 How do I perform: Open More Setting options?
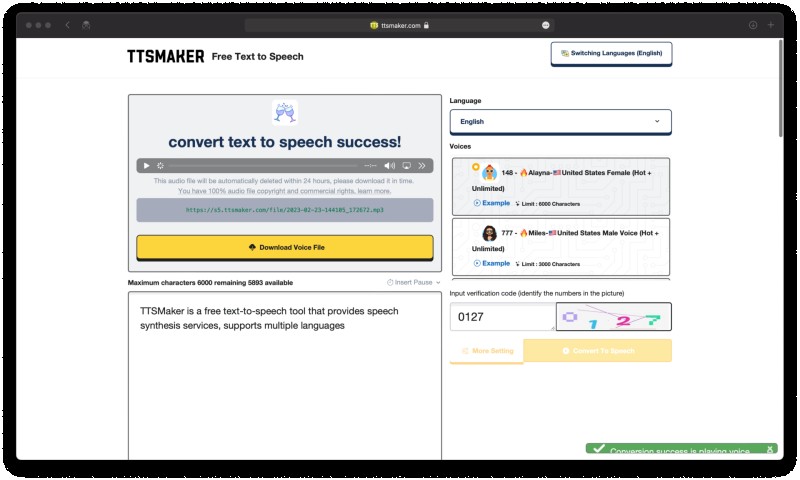pyautogui.click(x=487, y=351)
